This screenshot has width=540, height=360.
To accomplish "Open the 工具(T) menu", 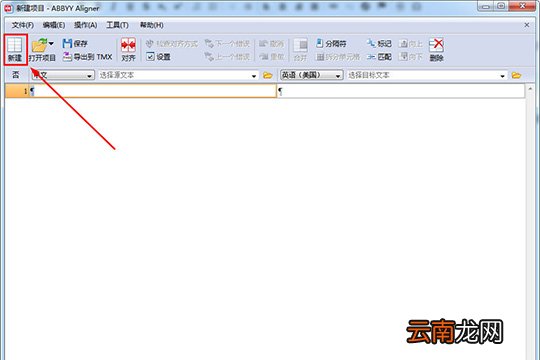I will pos(117,25).
